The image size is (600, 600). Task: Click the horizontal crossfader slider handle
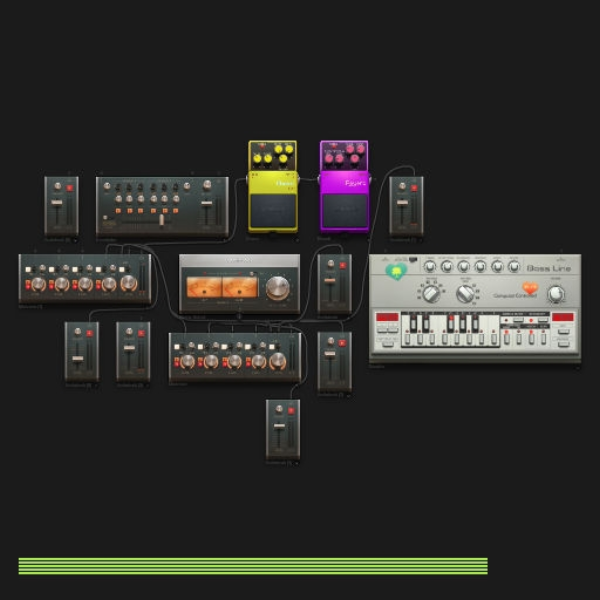(x=161, y=219)
